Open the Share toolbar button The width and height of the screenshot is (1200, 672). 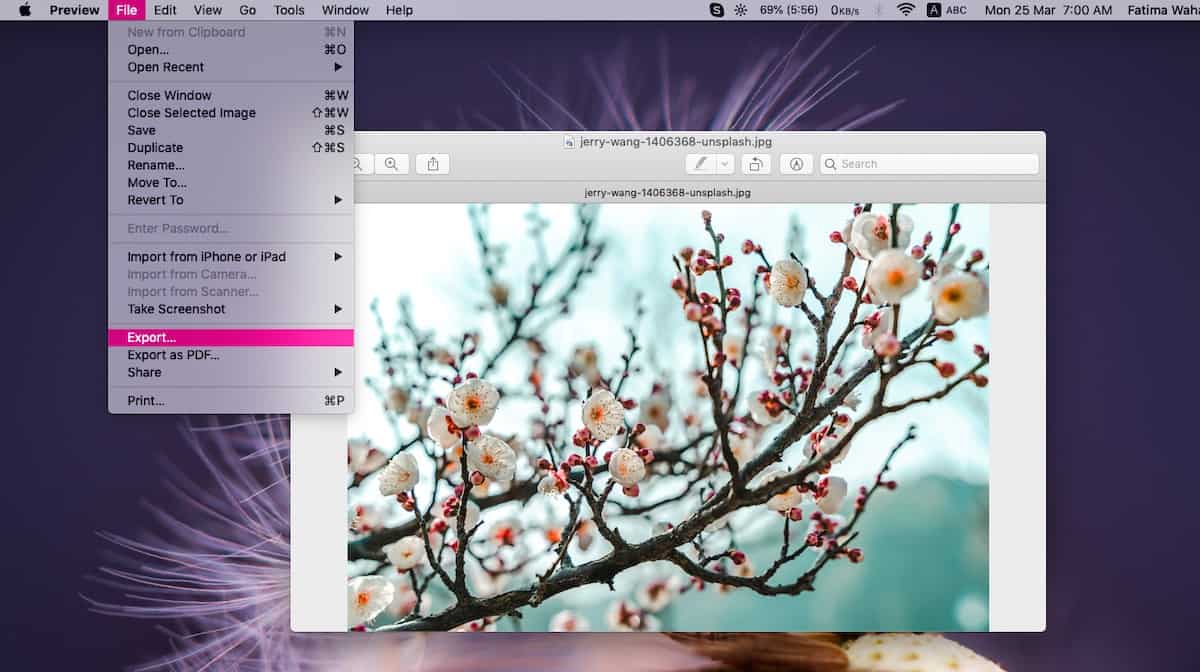click(433, 164)
